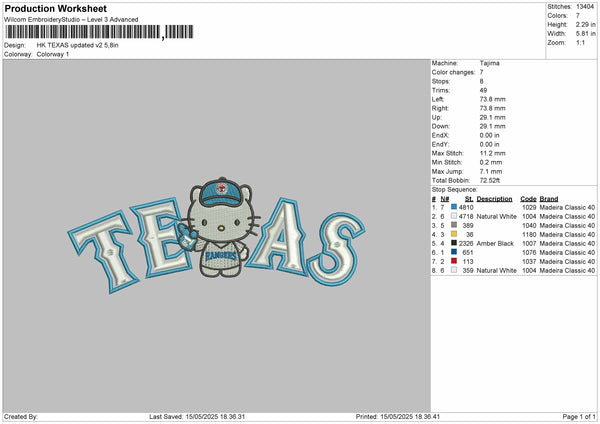Click the Code column header
600x424 pixels.
(528, 197)
